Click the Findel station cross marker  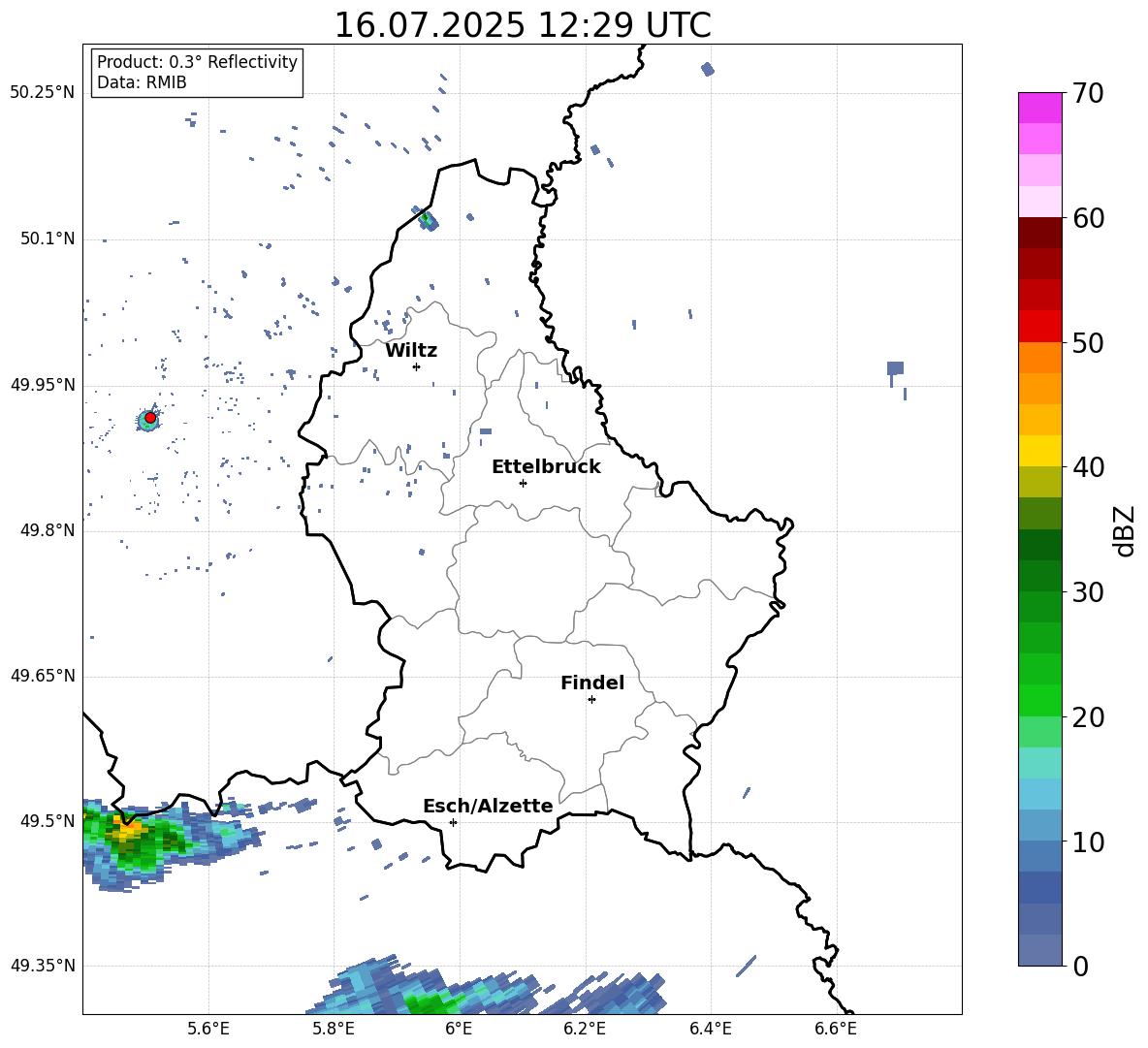click(591, 700)
